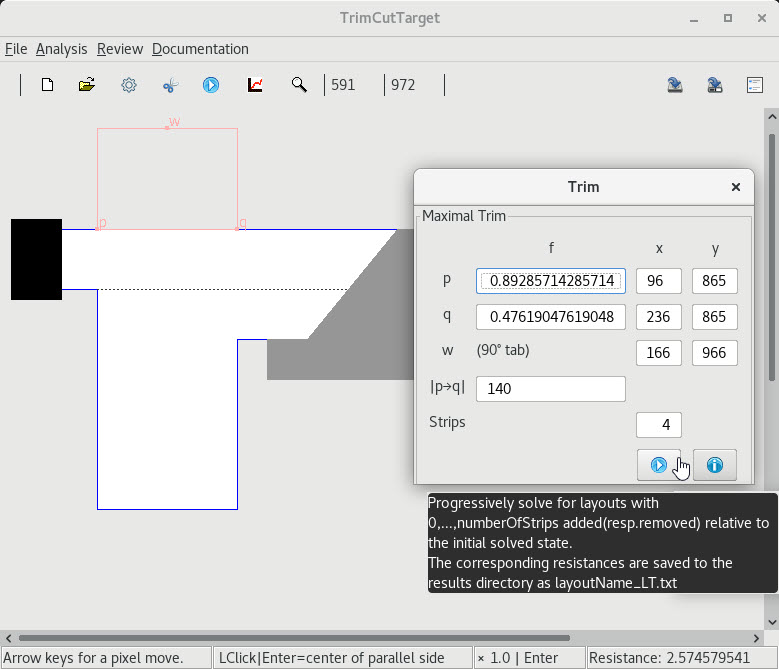
Task: Click the Strips count field
Action: click(659, 425)
